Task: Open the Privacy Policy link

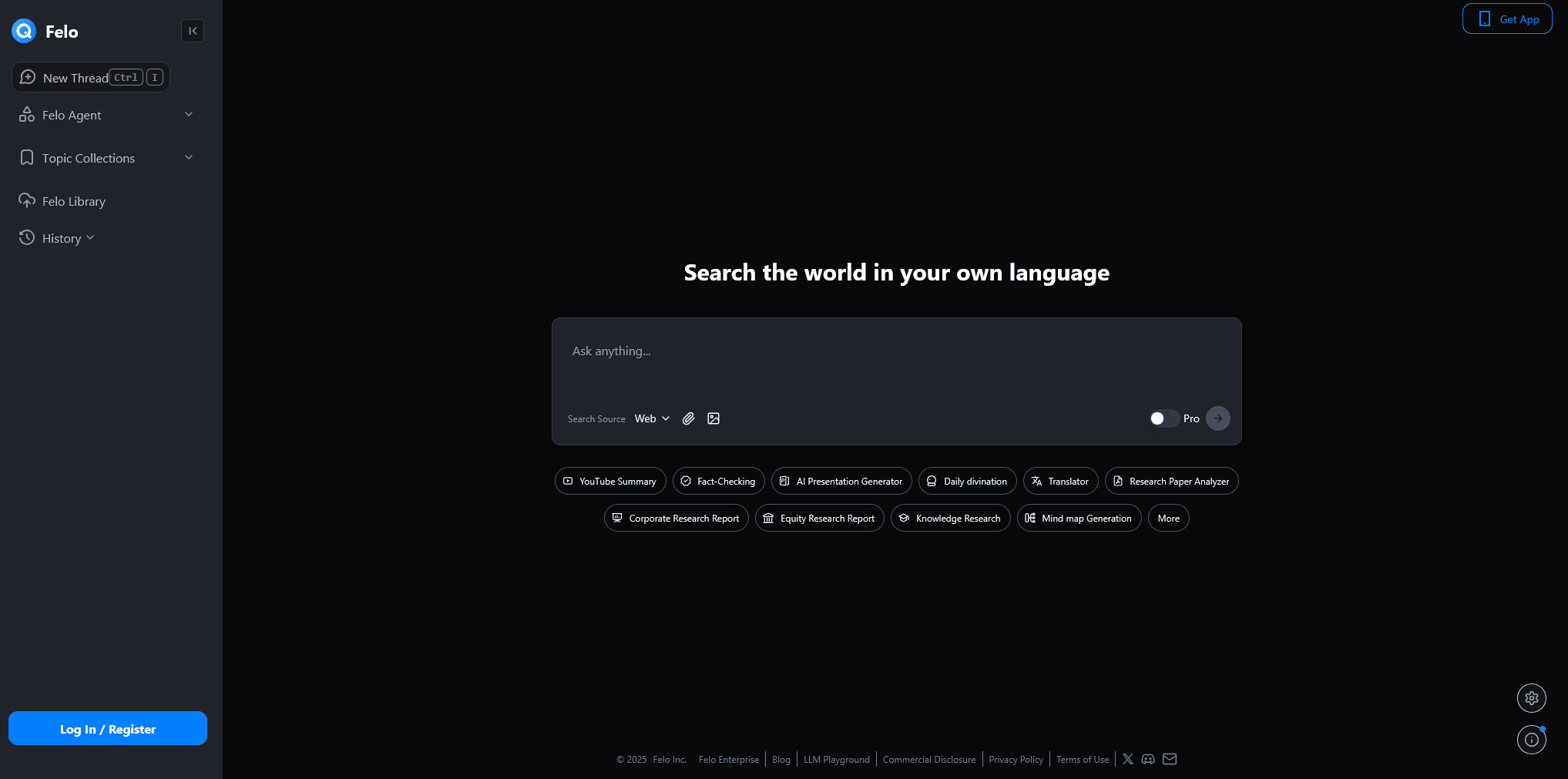Action: [x=1016, y=760]
